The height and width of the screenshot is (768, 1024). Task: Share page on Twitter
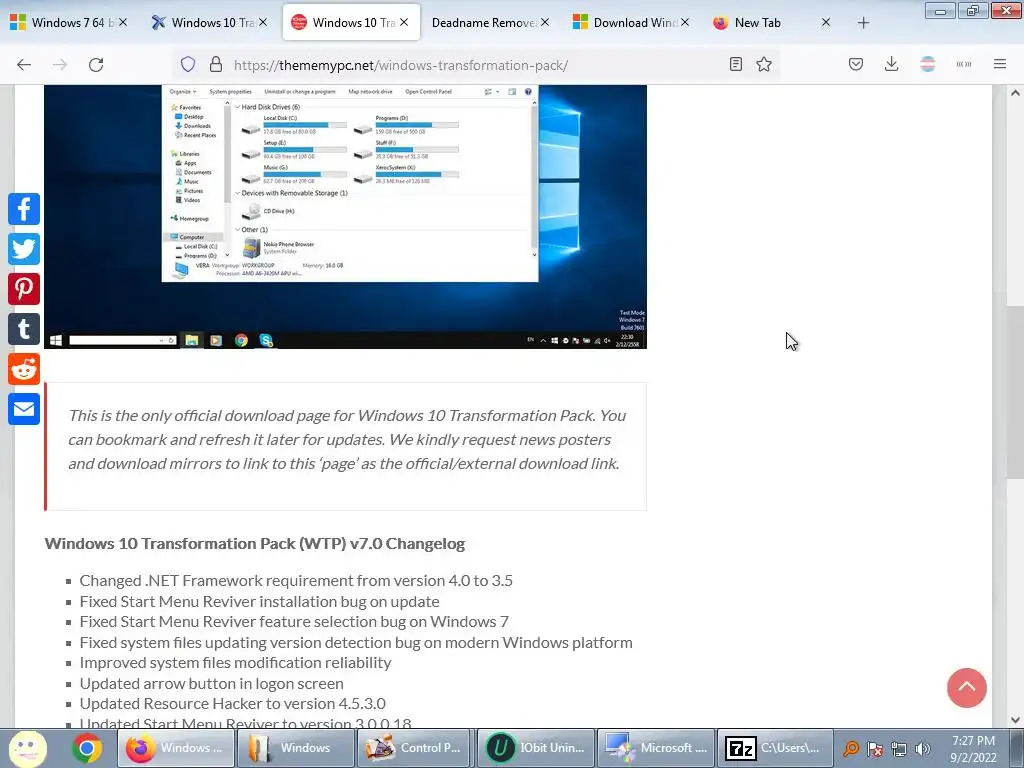(x=24, y=249)
